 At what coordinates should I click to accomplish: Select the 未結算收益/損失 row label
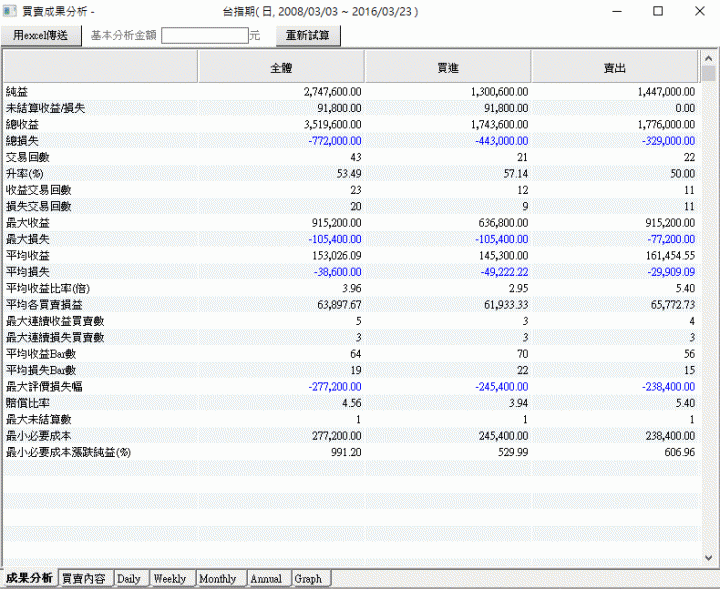[45, 108]
